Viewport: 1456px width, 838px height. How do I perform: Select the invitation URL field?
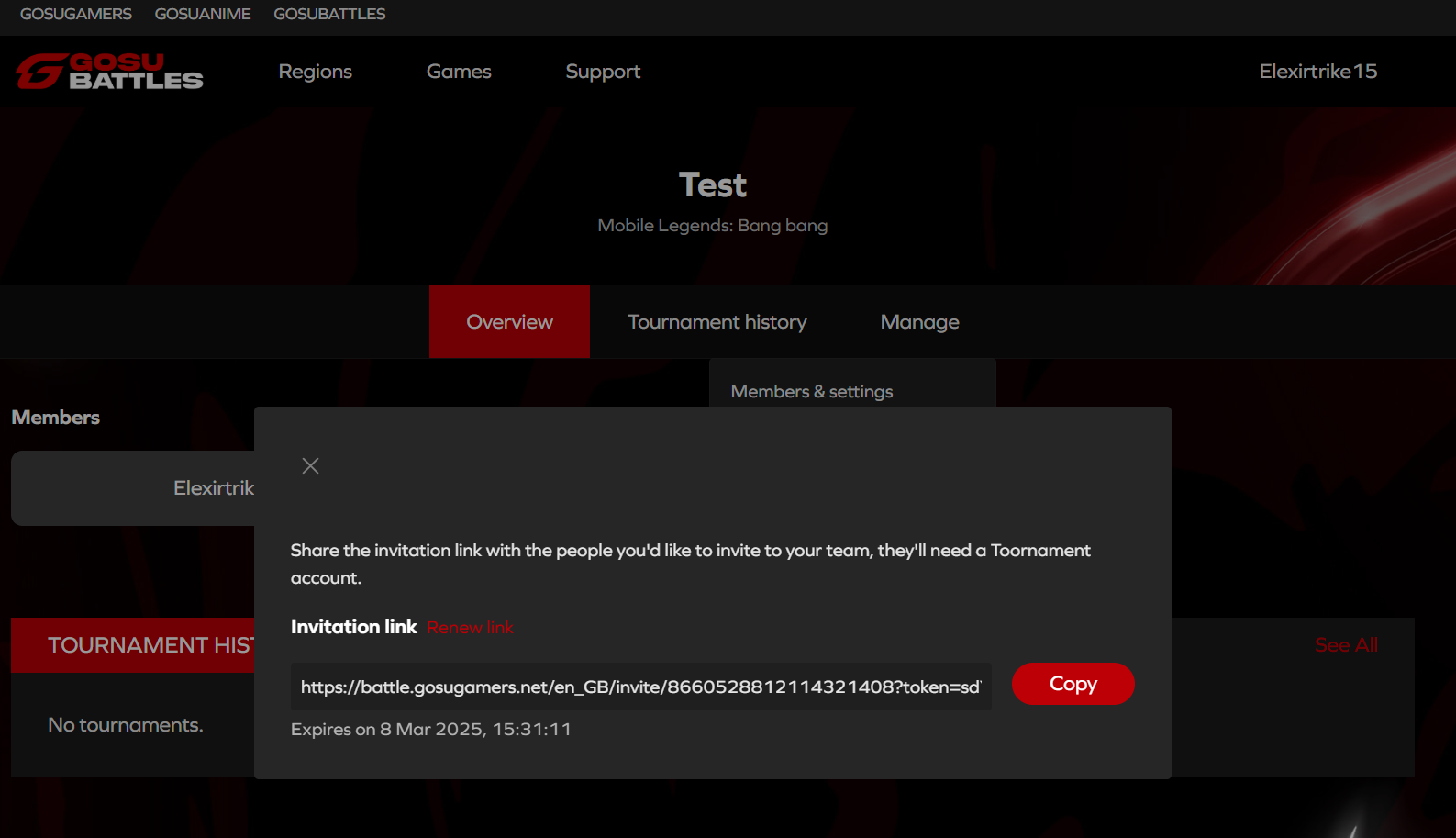[x=640, y=687]
